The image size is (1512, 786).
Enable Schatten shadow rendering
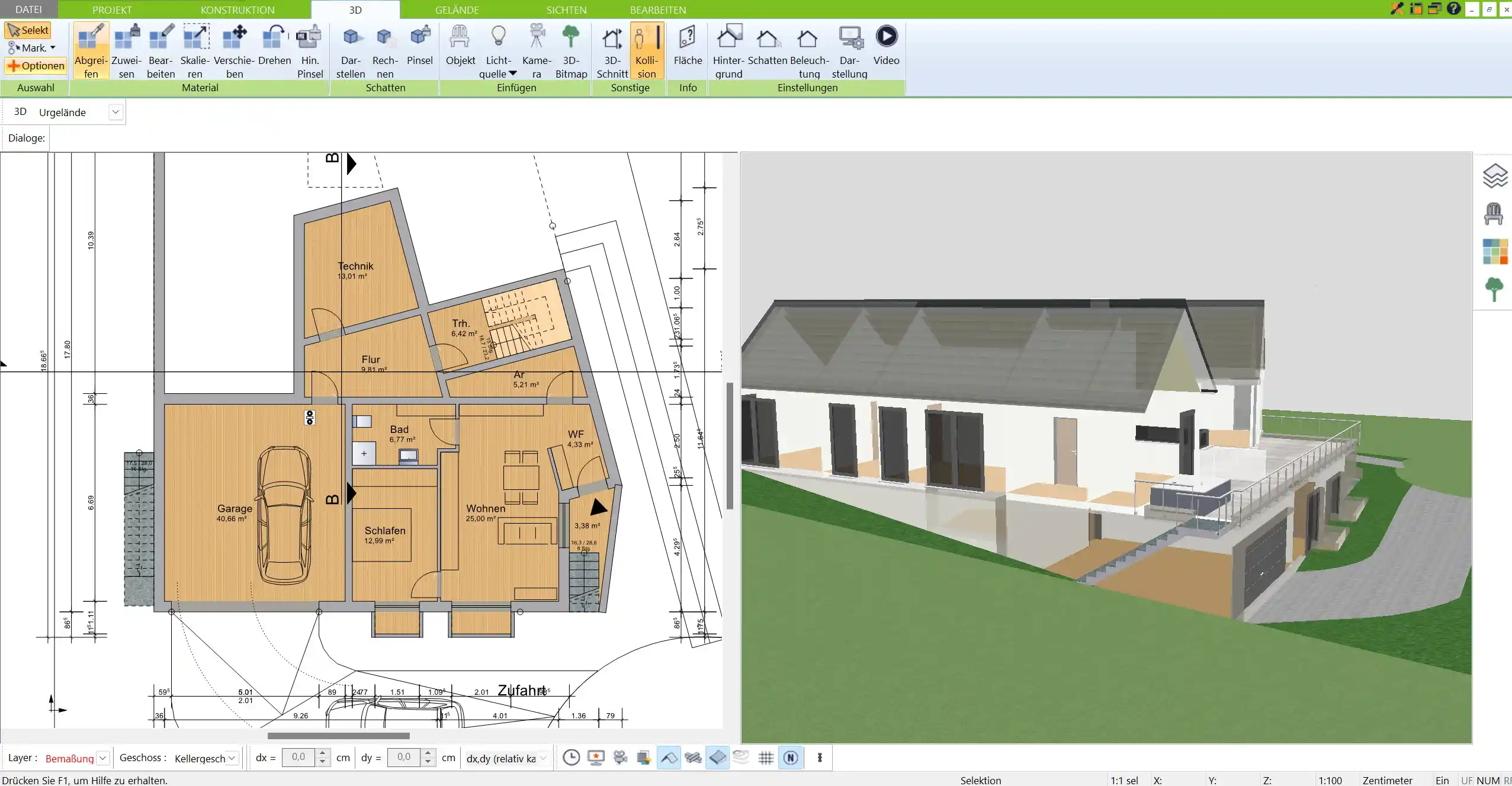coord(768,50)
